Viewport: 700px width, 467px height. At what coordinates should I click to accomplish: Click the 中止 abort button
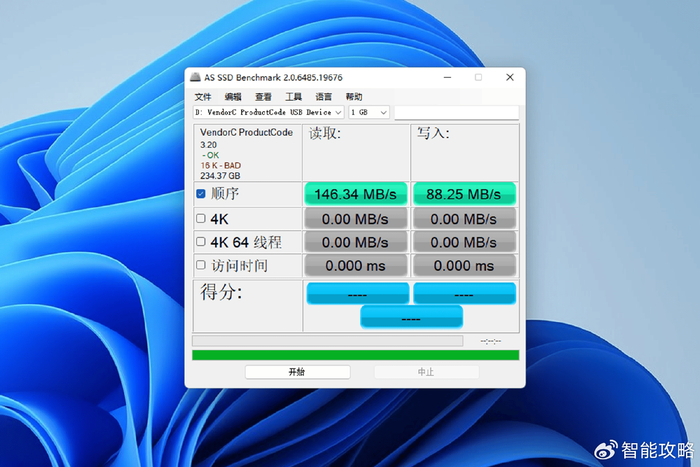pyautogui.click(x=426, y=372)
